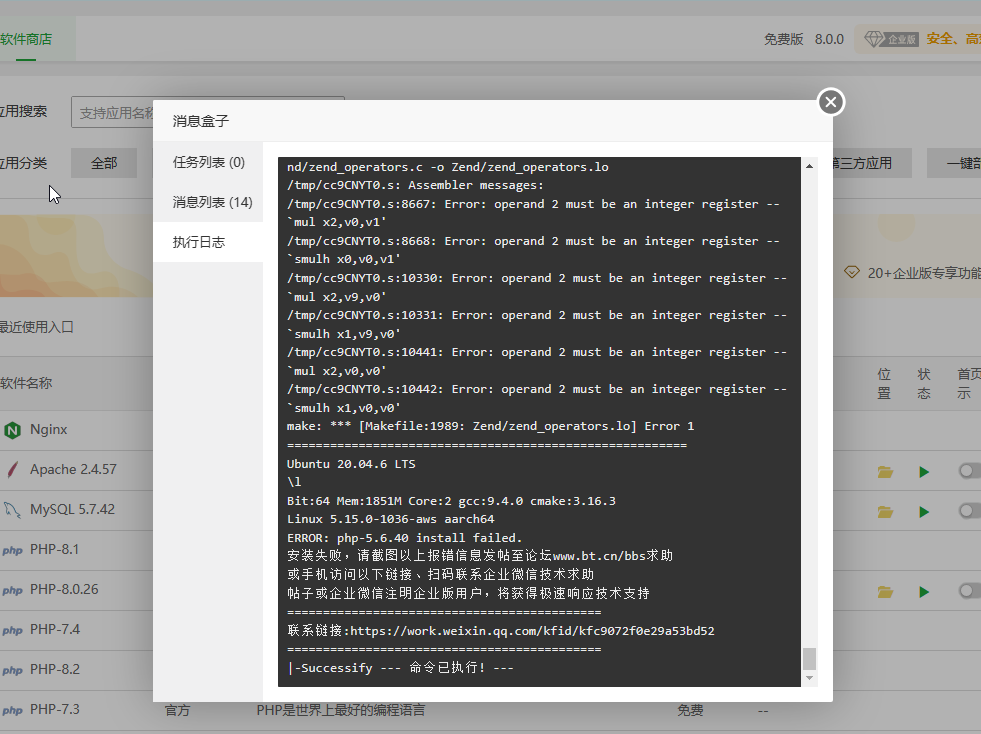The height and width of the screenshot is (734, 981).
Task: Click PHP-8.0.26 green status play icon
Action: coord(924,592)
